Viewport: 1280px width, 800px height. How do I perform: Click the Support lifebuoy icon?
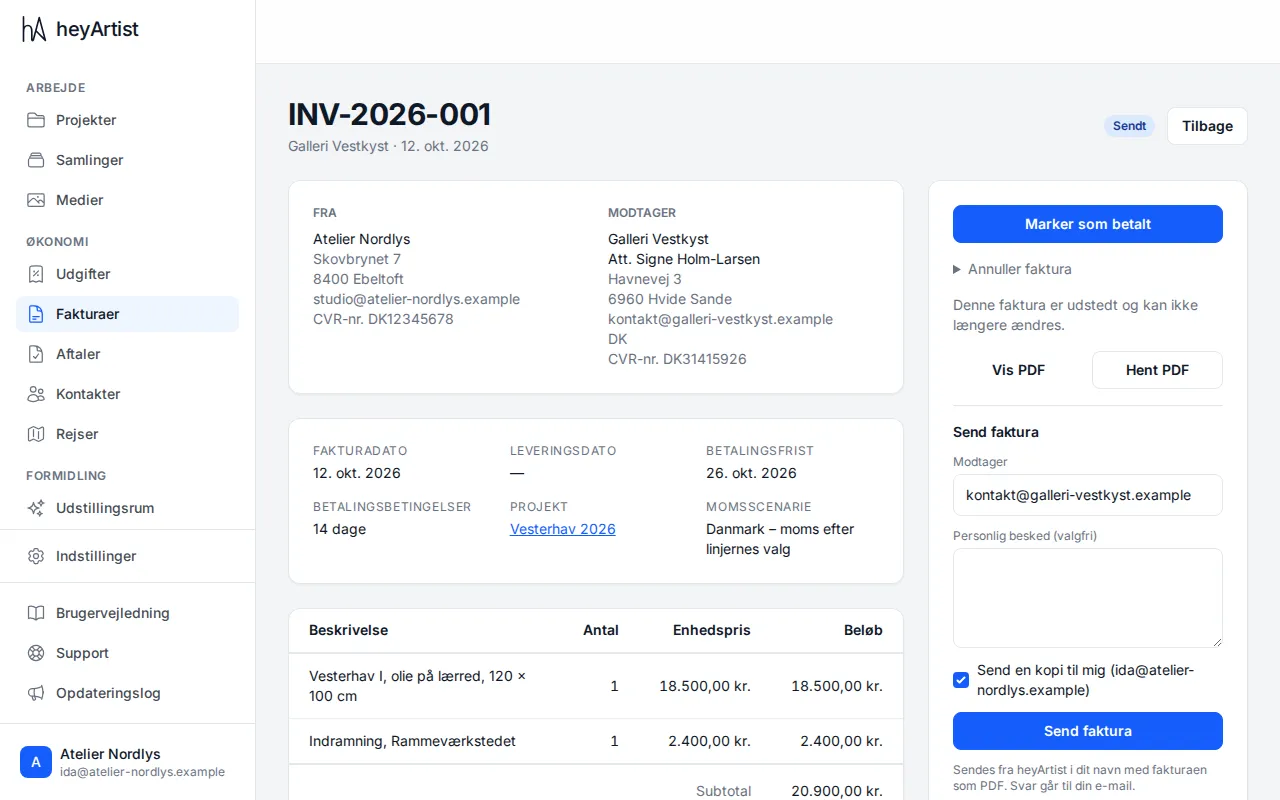pos(36,653)
